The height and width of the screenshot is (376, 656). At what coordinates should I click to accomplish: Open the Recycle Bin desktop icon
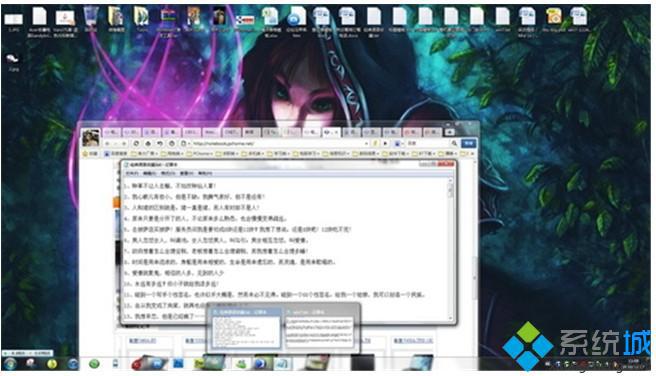coord(91,19)
